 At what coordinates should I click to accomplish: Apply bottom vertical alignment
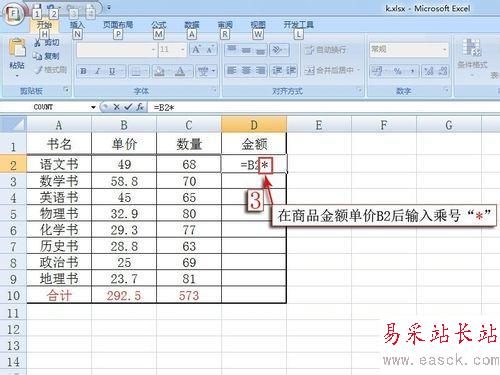click(260, 50)
